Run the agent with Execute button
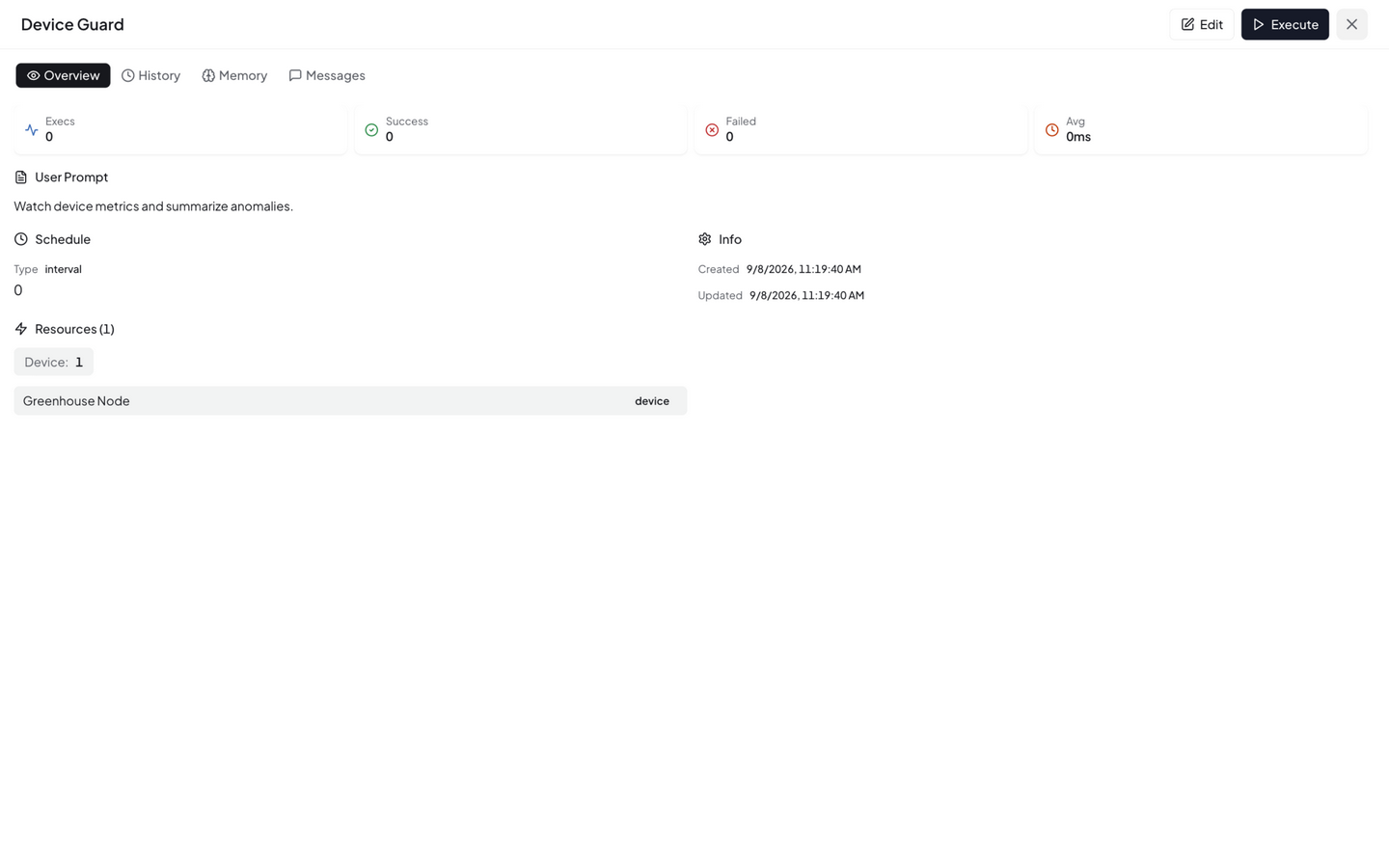1389x868 pixels. click(1285, 24)
